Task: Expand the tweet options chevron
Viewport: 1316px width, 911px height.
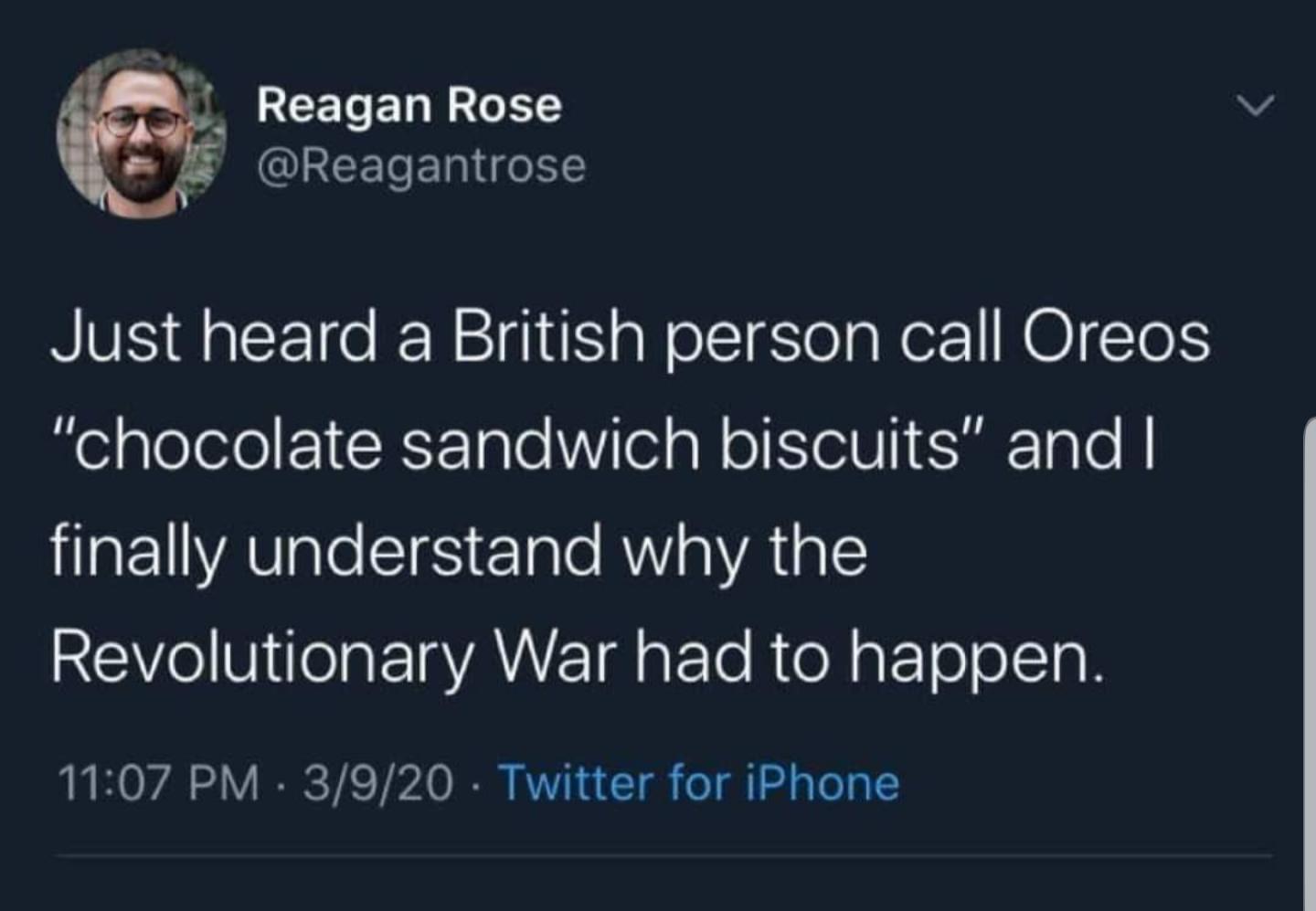Action: click(1256, 106)
